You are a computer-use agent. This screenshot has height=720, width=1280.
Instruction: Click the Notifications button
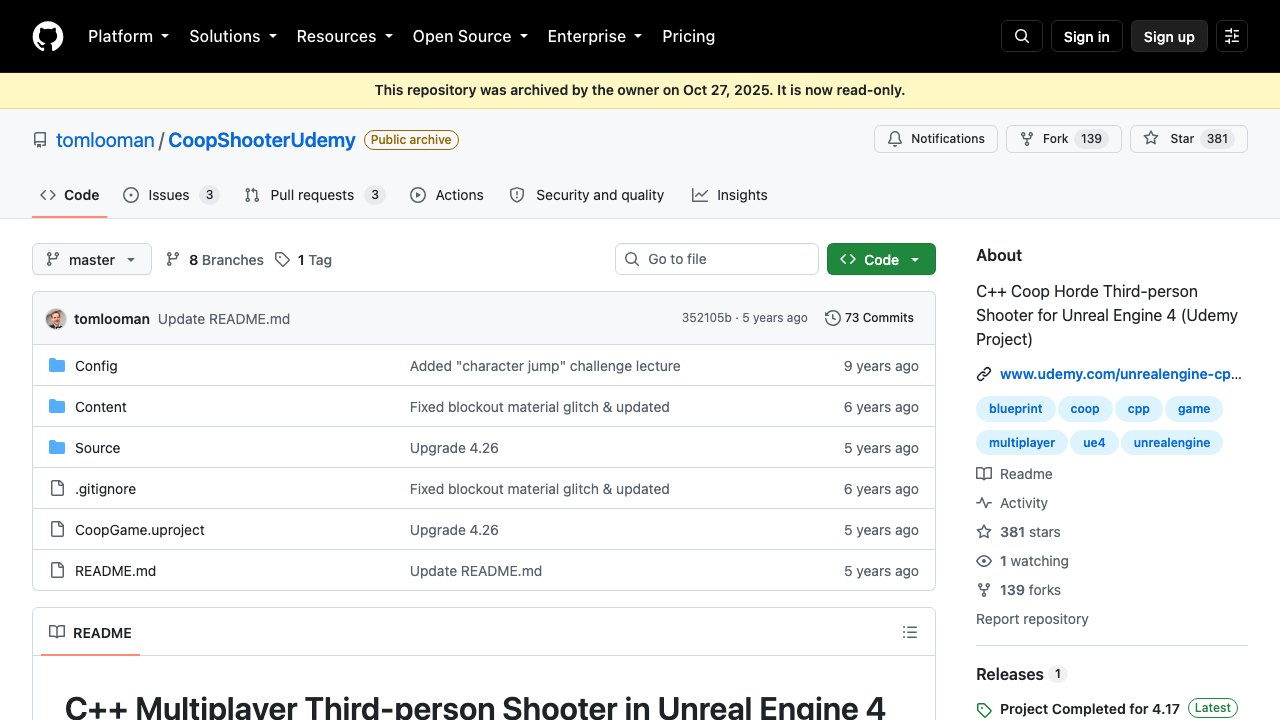click(x=936, y=139)
